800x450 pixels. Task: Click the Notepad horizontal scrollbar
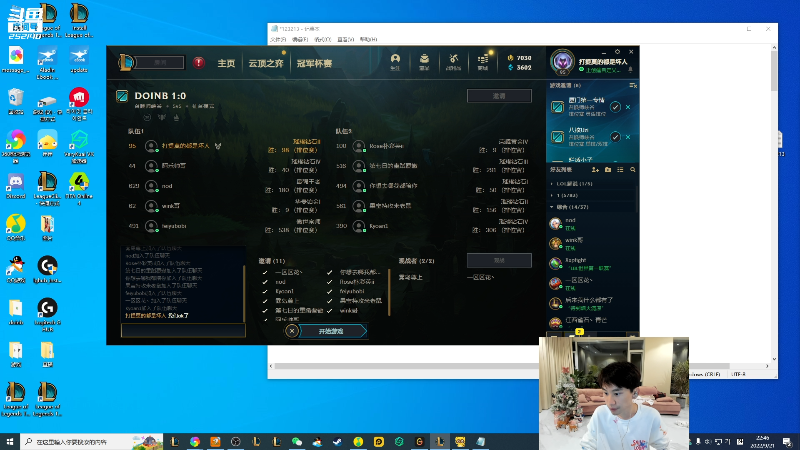coord(500,366)
